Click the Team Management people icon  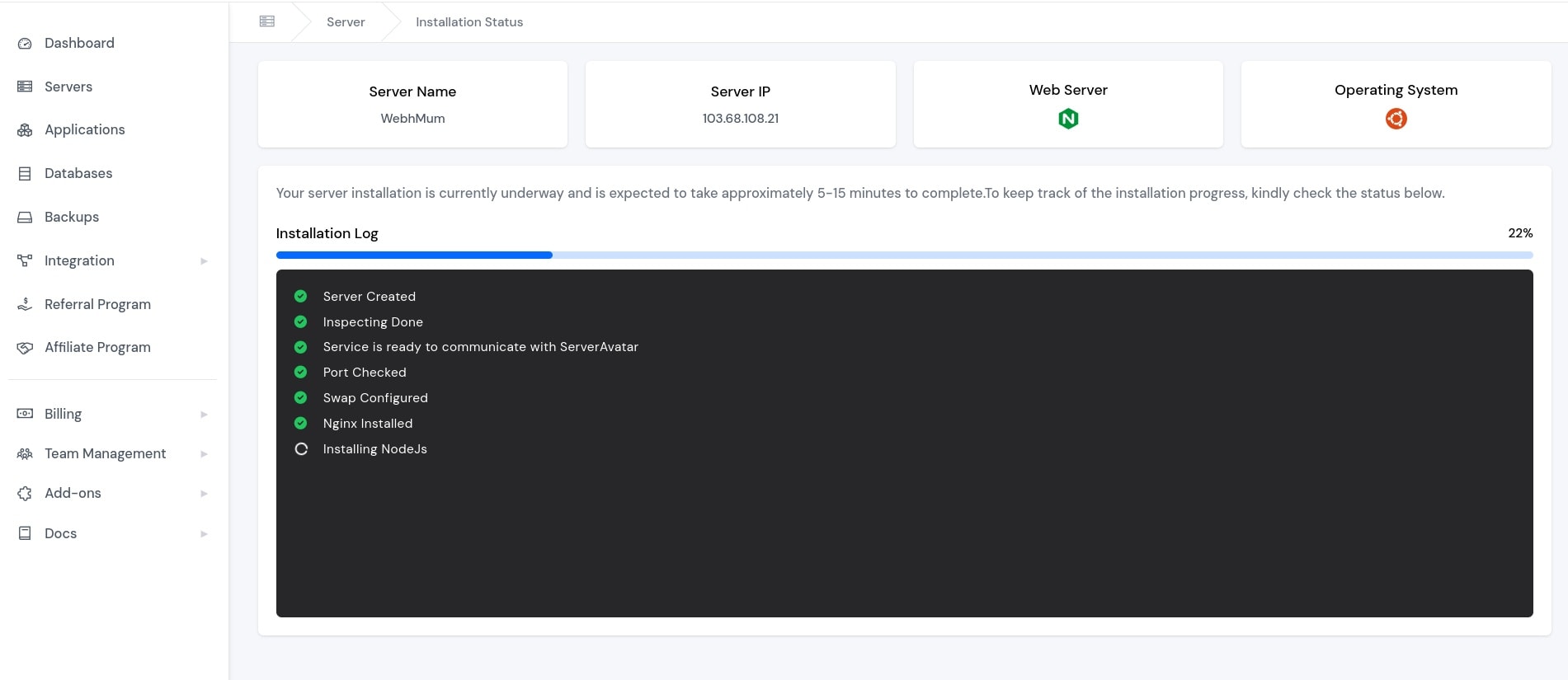pos(25,454)
